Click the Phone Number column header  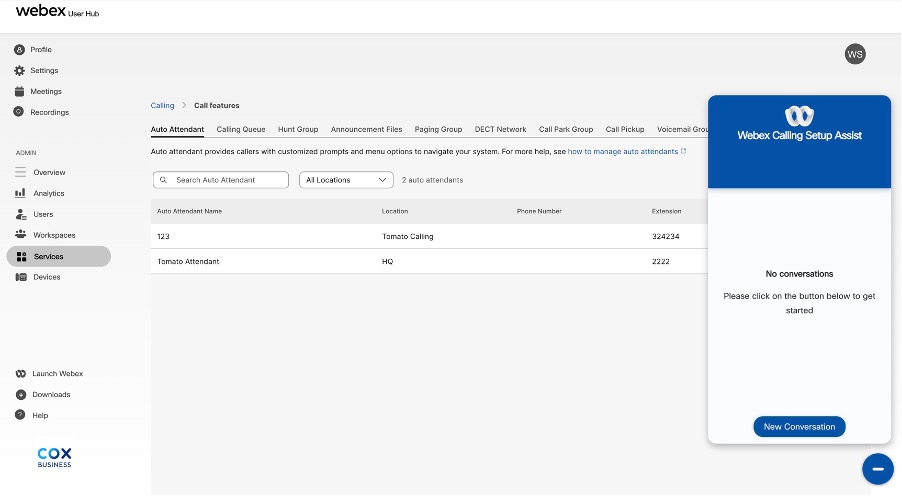tap(540, 211)
